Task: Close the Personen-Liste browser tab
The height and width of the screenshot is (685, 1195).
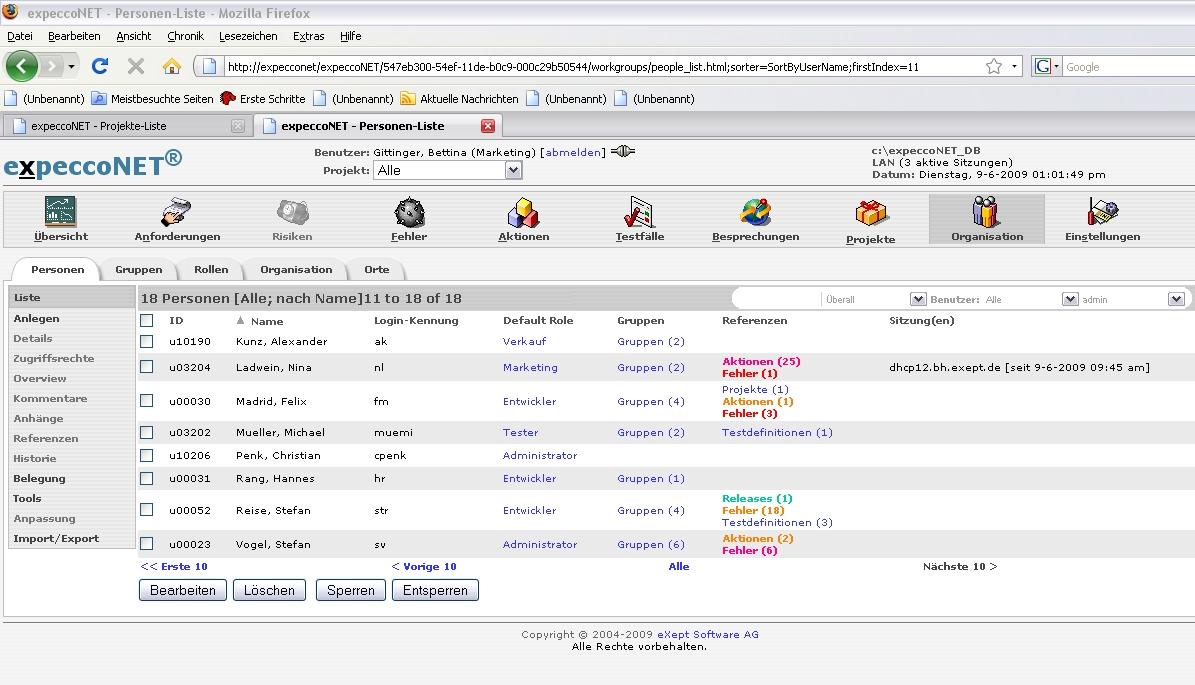Action: [488, 126]
